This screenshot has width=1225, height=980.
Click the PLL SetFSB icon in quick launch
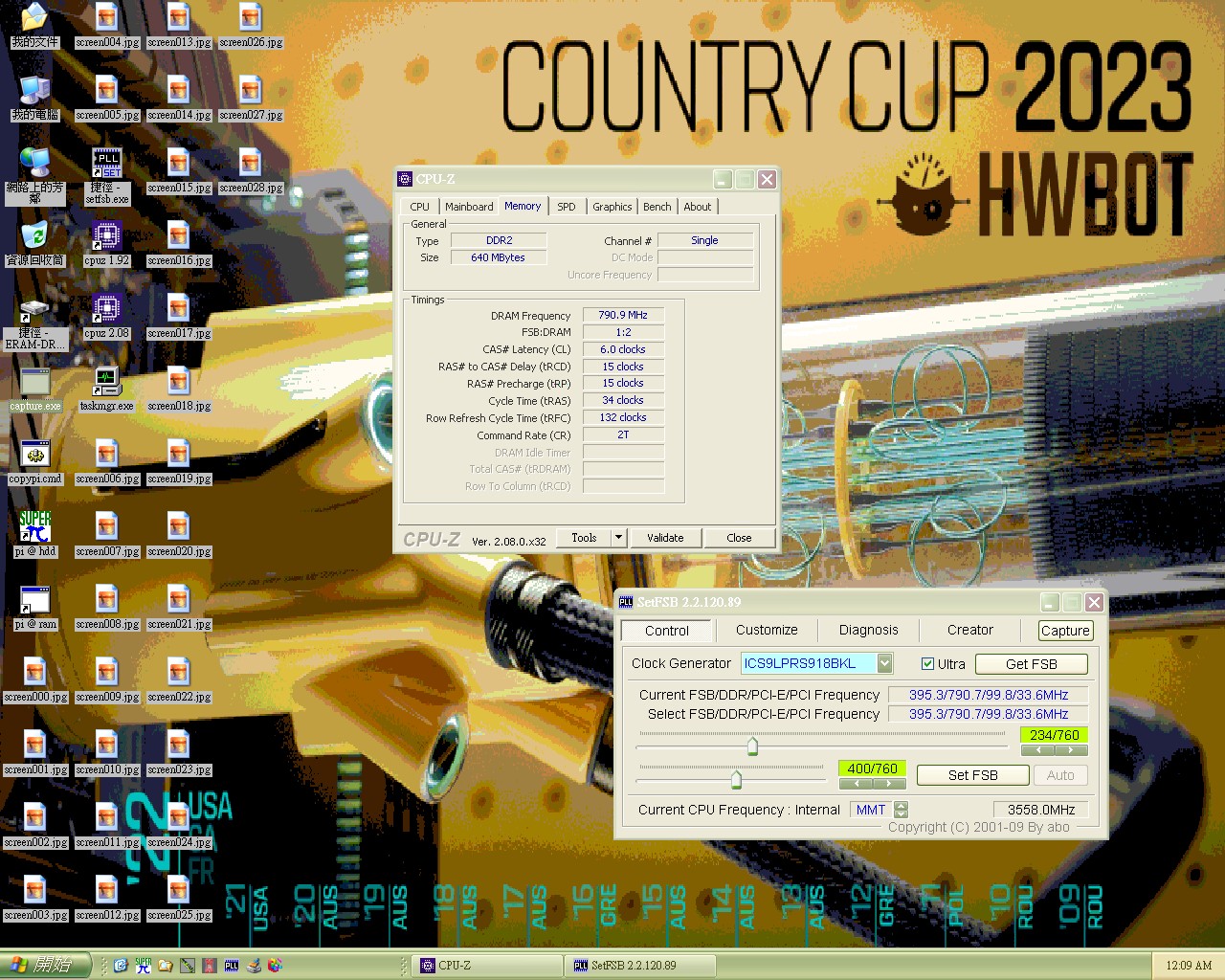pyautogui.click(x=231, y=966)
